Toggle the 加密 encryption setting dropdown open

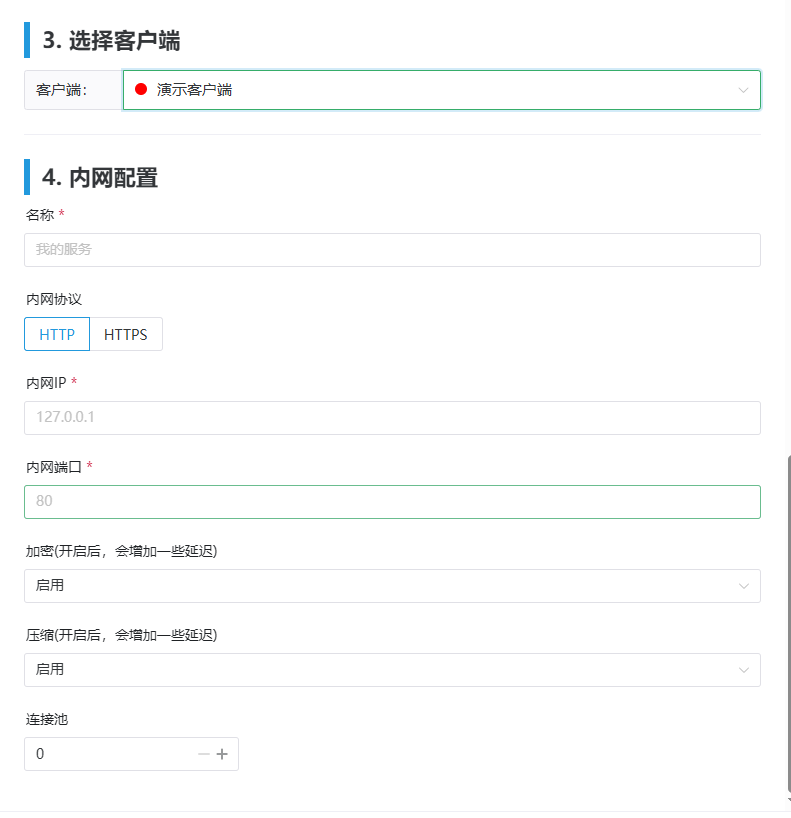pyautogui.click(x=391, y=586)
